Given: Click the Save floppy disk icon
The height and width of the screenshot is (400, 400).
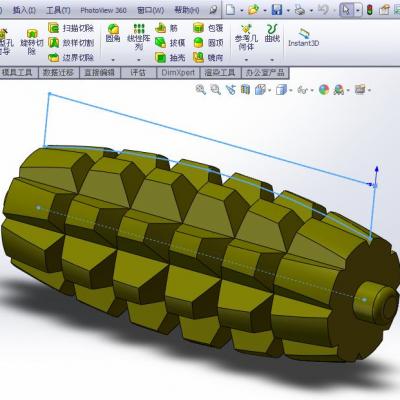Looking at the screenshot, I should point(277,10).
